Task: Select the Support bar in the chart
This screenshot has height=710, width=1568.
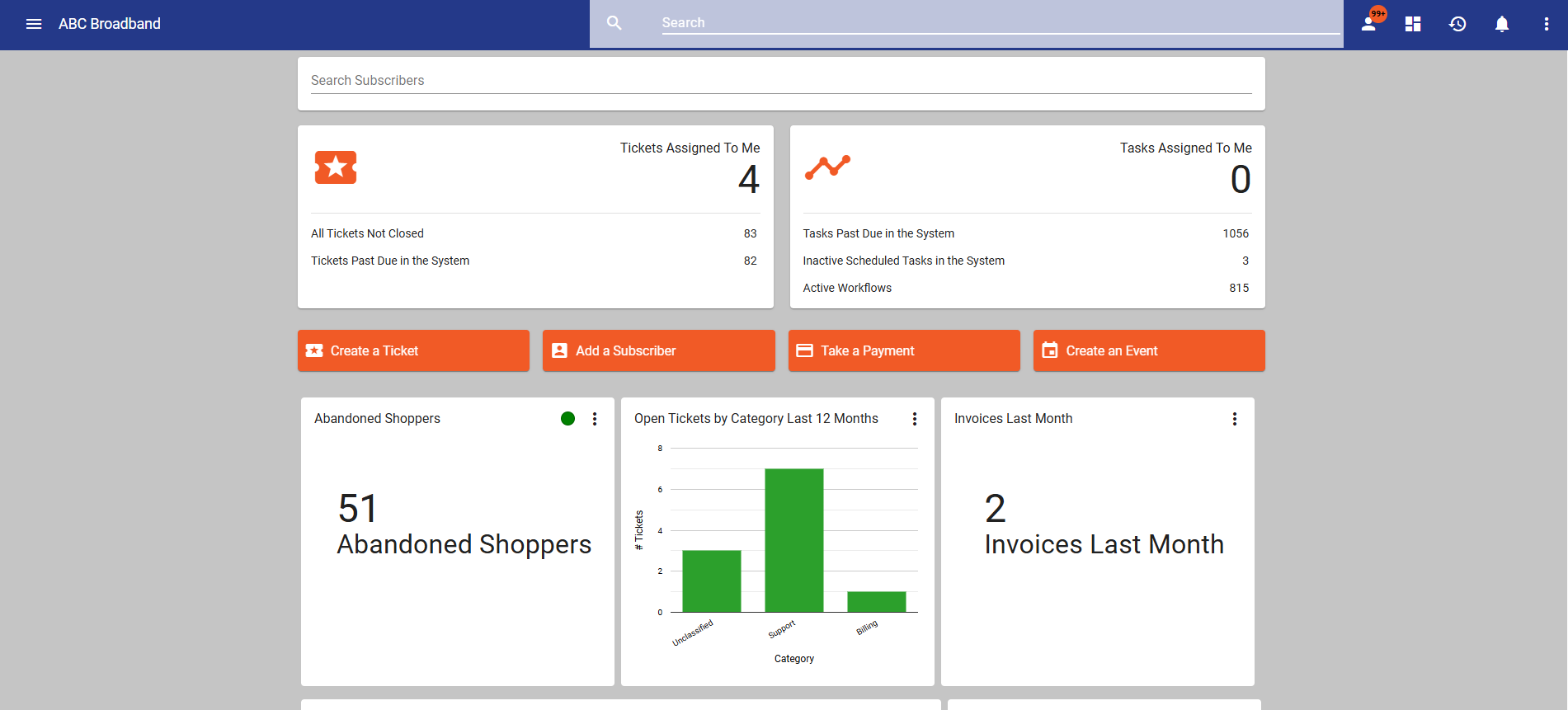Action: click(x=794, y=540)
